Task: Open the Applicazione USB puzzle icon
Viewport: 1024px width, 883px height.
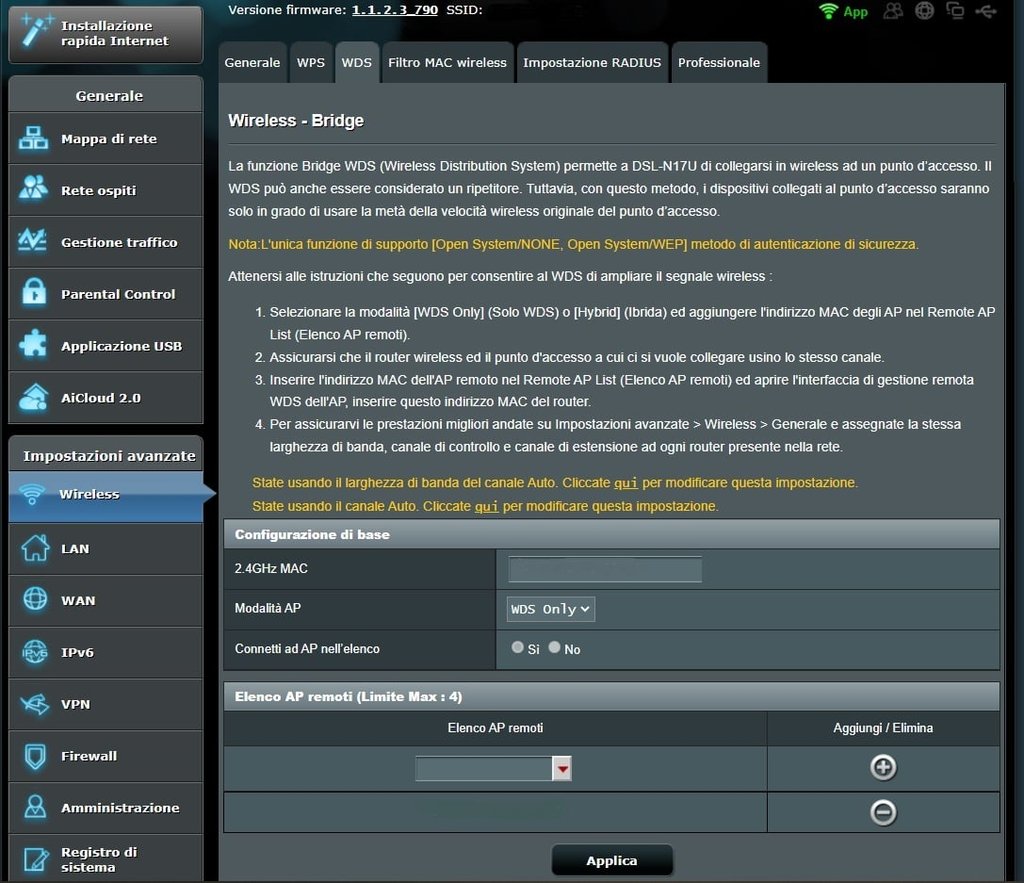Action: (x=33, y=344)
